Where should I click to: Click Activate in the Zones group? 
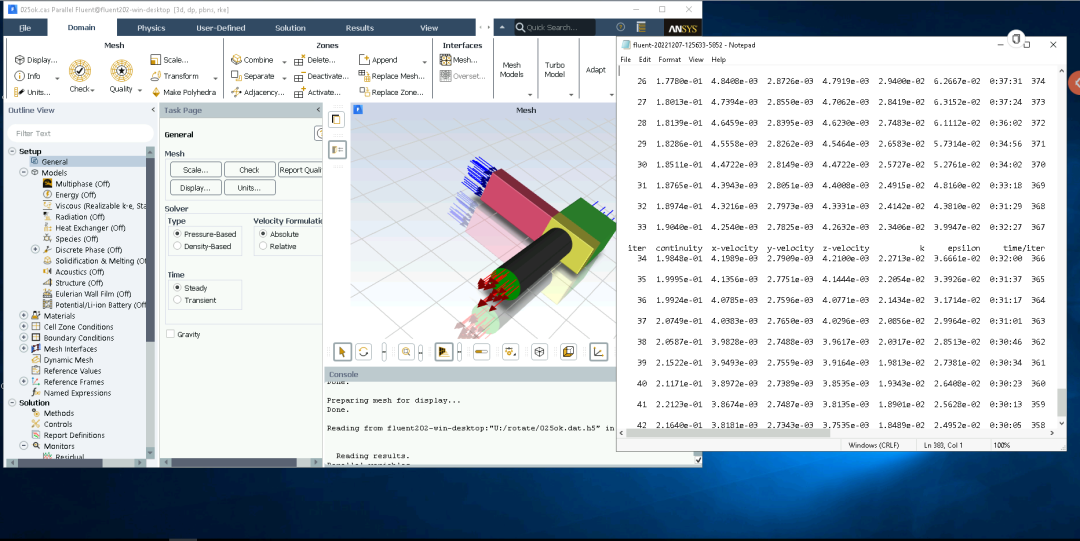click(x=318, y=92)
